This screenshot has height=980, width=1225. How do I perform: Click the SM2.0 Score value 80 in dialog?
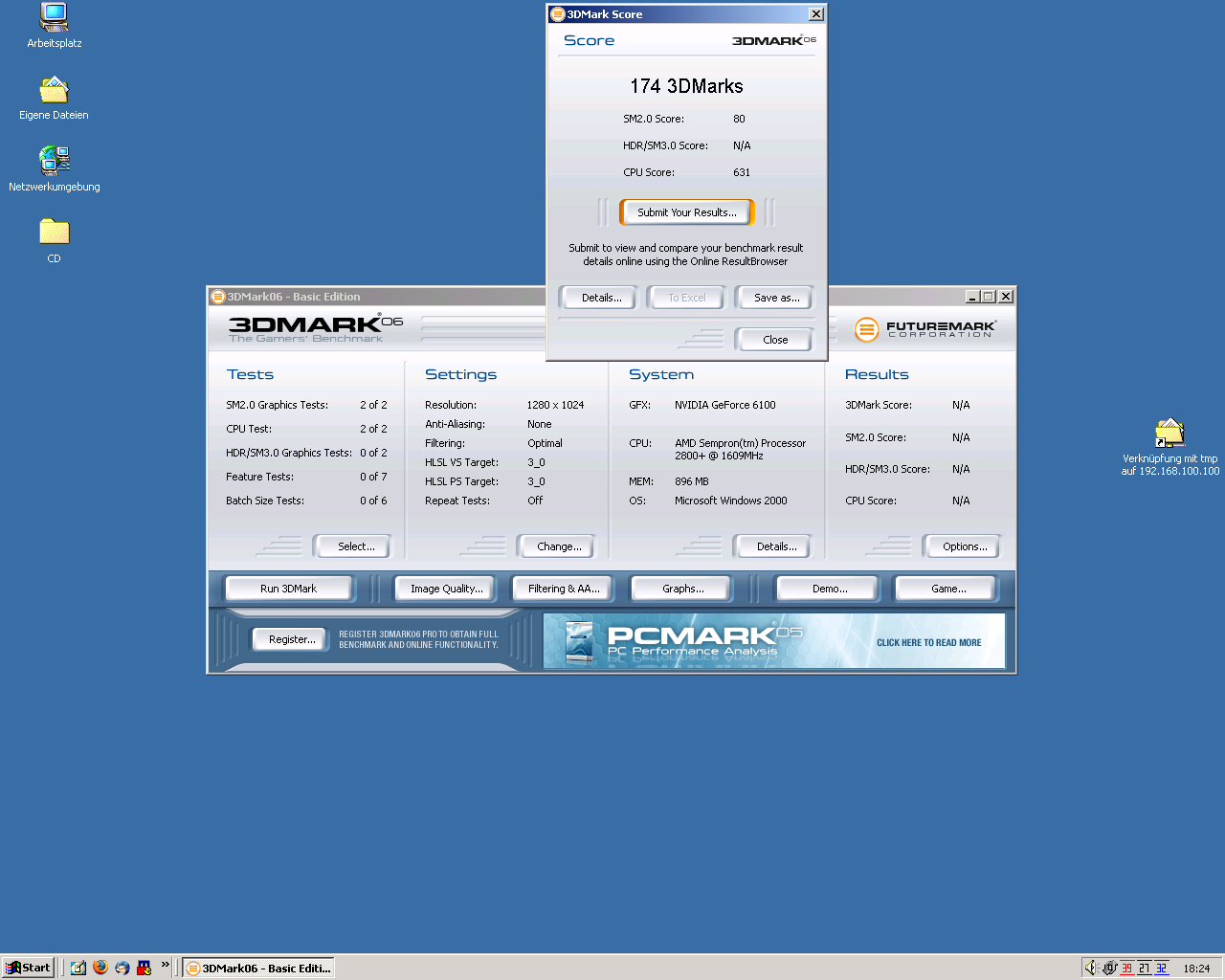click(x=739, y=119)
